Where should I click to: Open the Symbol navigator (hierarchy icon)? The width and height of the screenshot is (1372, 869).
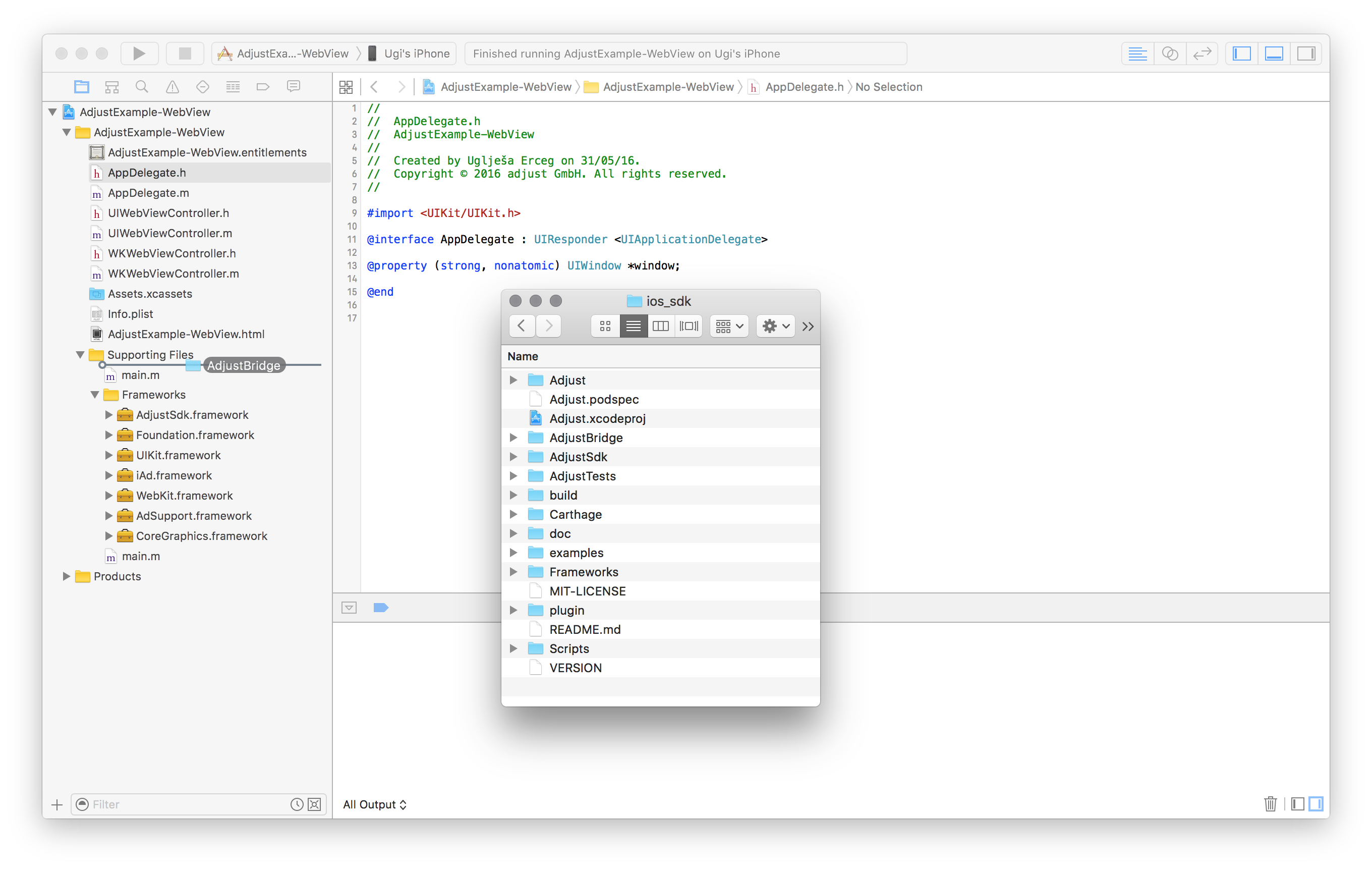[x=111, y=87]
